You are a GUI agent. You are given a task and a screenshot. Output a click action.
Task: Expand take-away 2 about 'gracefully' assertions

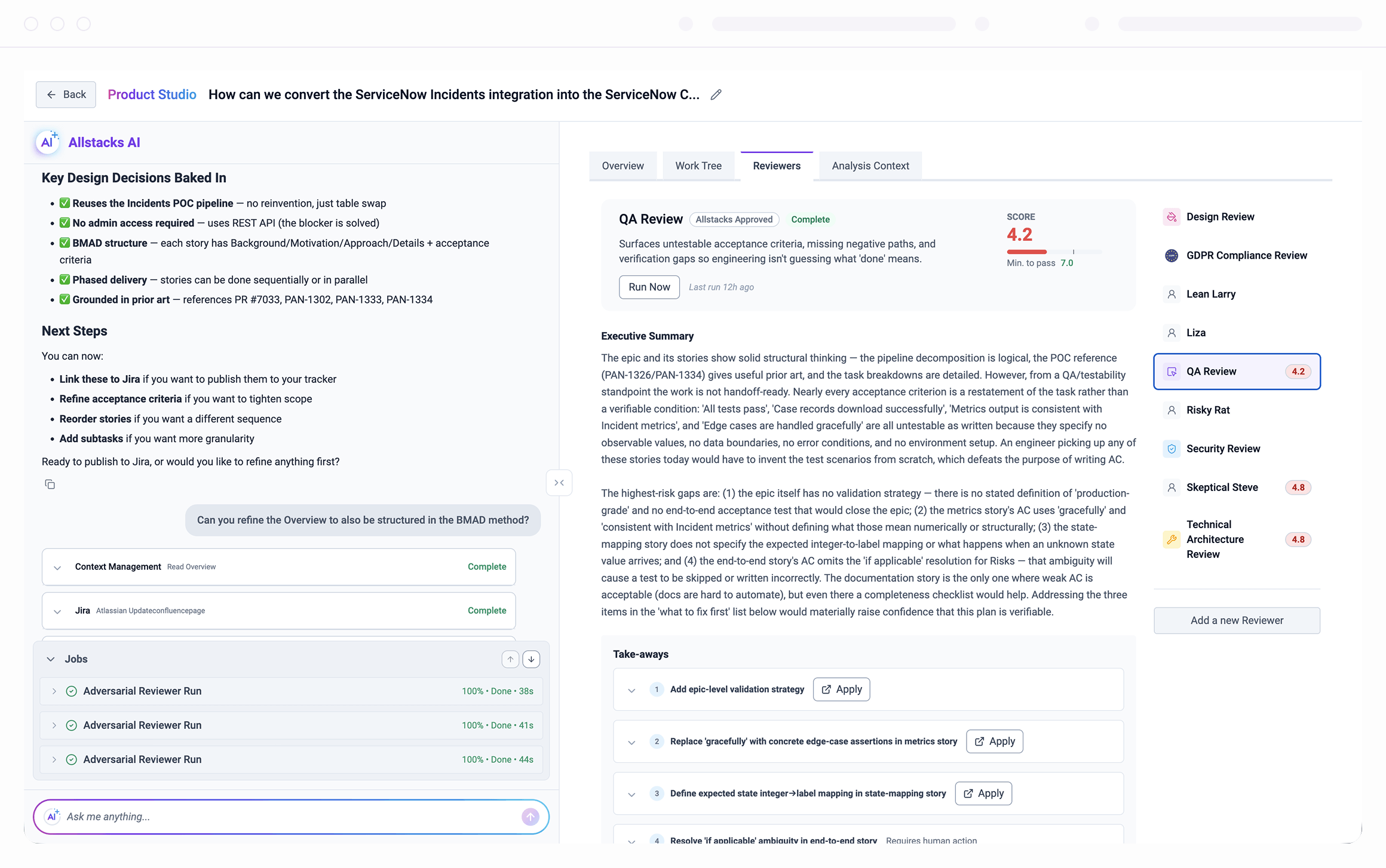coord(631,742)
